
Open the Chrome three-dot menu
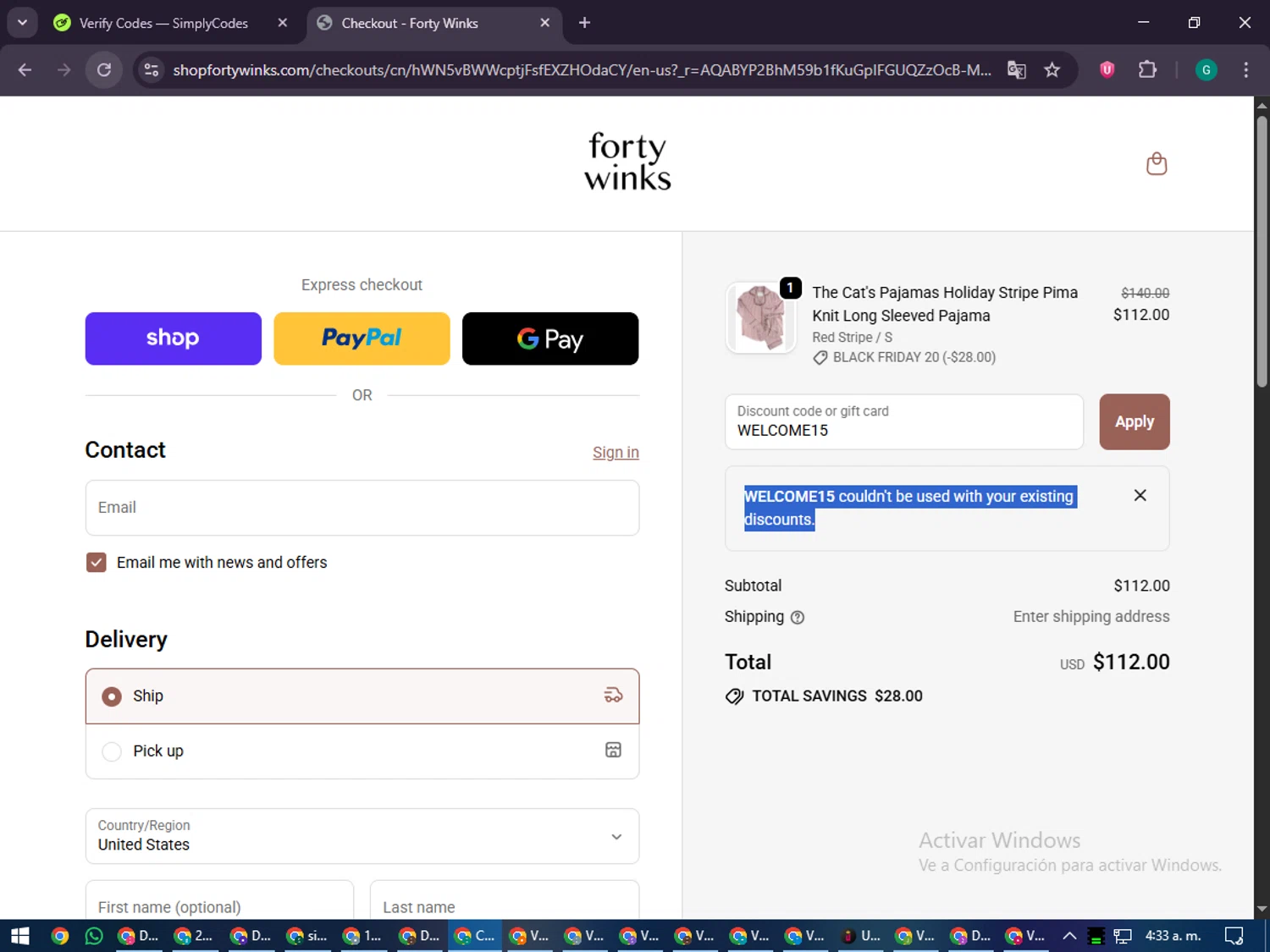[x=1245, y=69]
